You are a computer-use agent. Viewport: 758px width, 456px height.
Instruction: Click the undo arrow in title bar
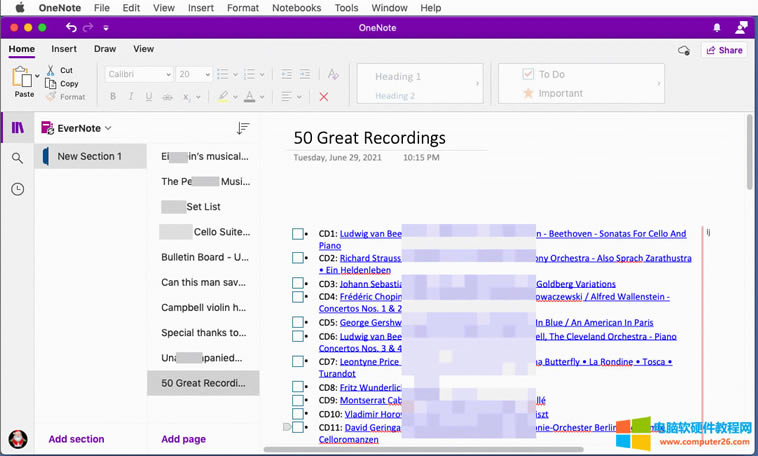(x=71, y=28)
